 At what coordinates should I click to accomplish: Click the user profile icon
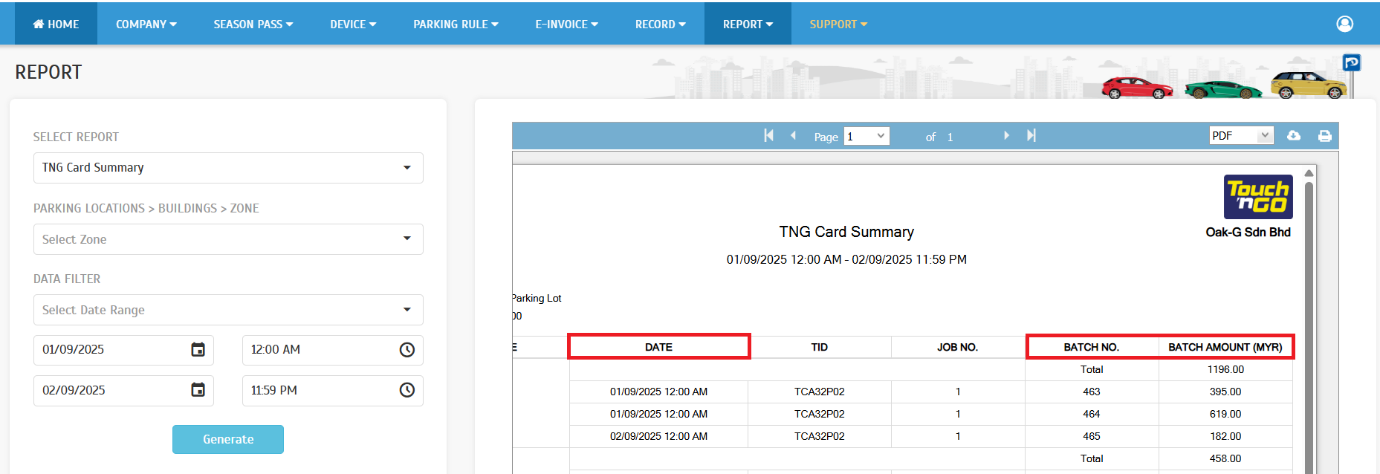coord(1344,23)
